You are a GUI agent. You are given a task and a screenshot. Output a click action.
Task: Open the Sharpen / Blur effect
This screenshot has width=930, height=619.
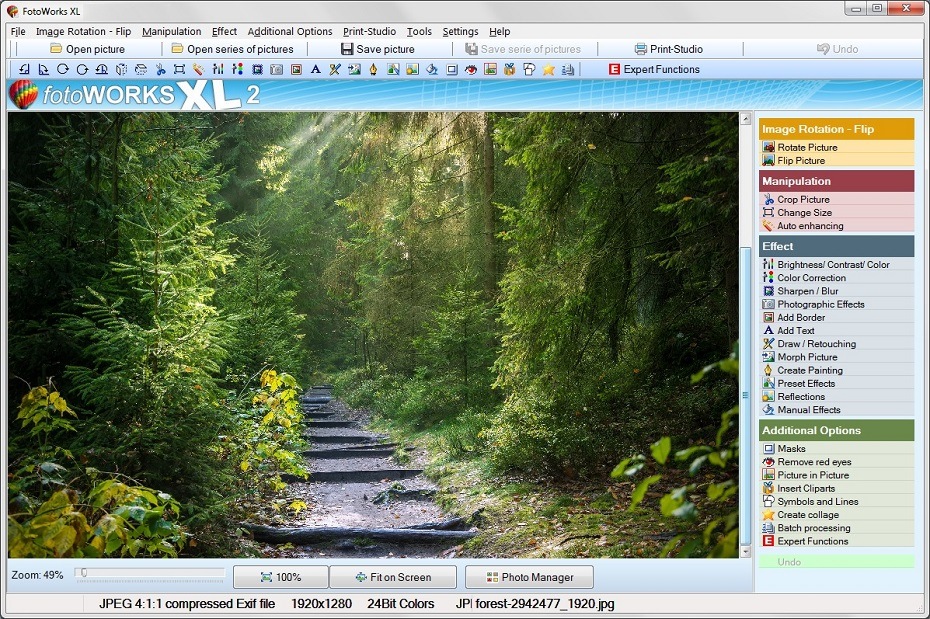coord(800,290)
